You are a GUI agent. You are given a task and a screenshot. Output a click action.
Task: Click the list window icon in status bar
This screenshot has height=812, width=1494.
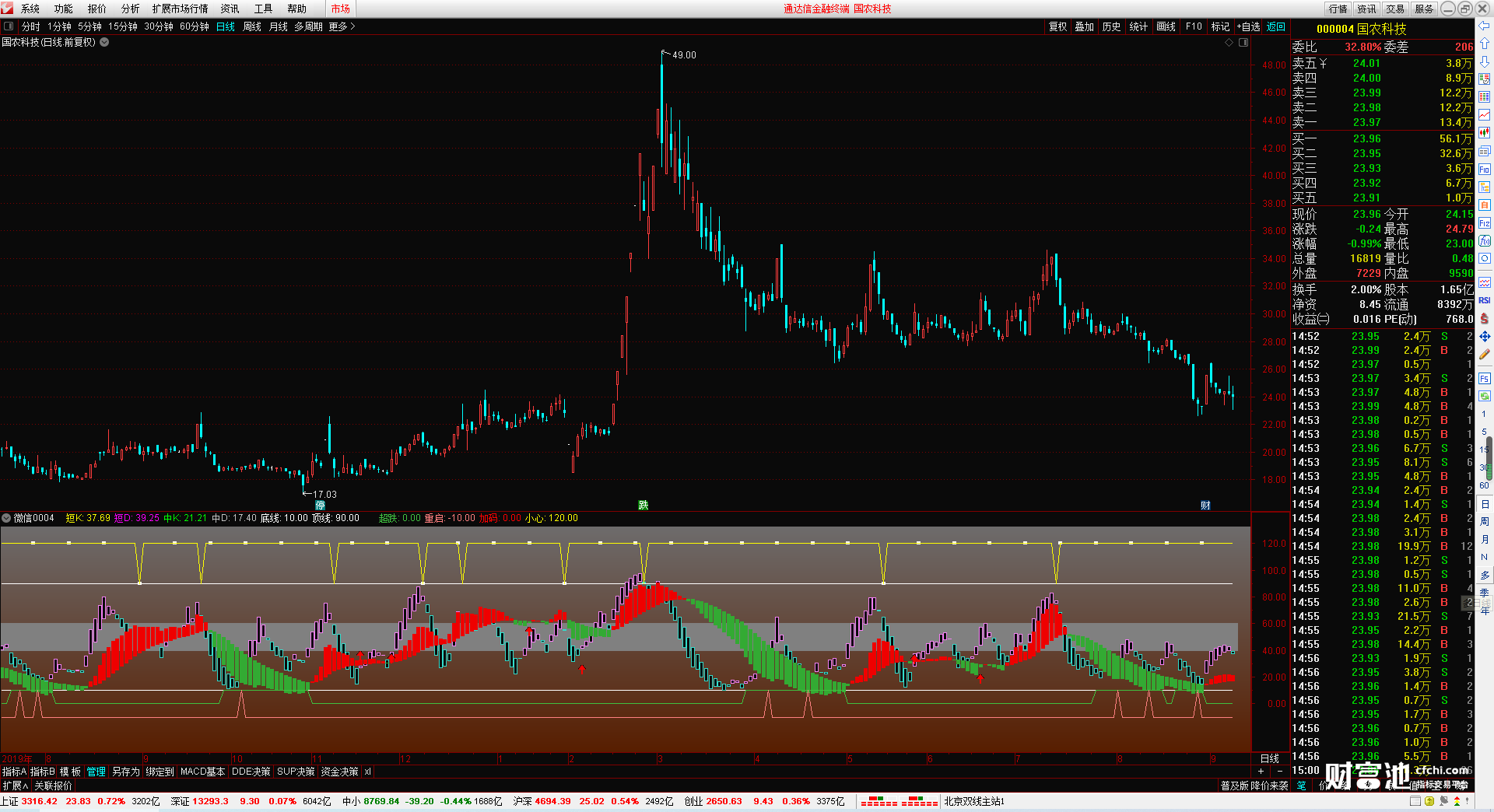coord(1415,801)
